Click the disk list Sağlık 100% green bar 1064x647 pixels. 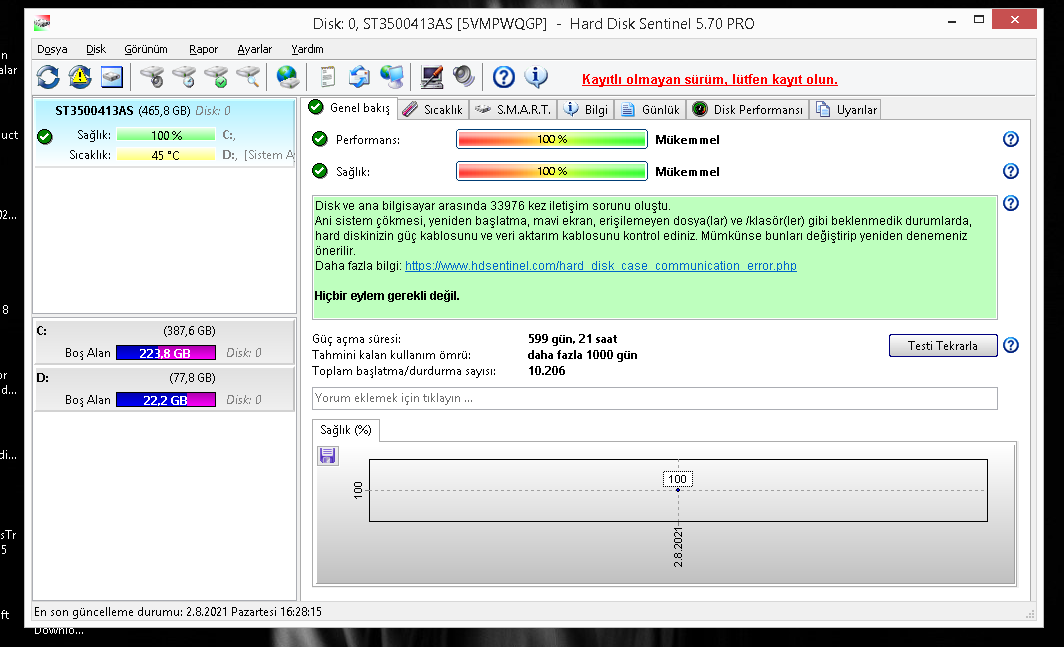pos(166,135)
